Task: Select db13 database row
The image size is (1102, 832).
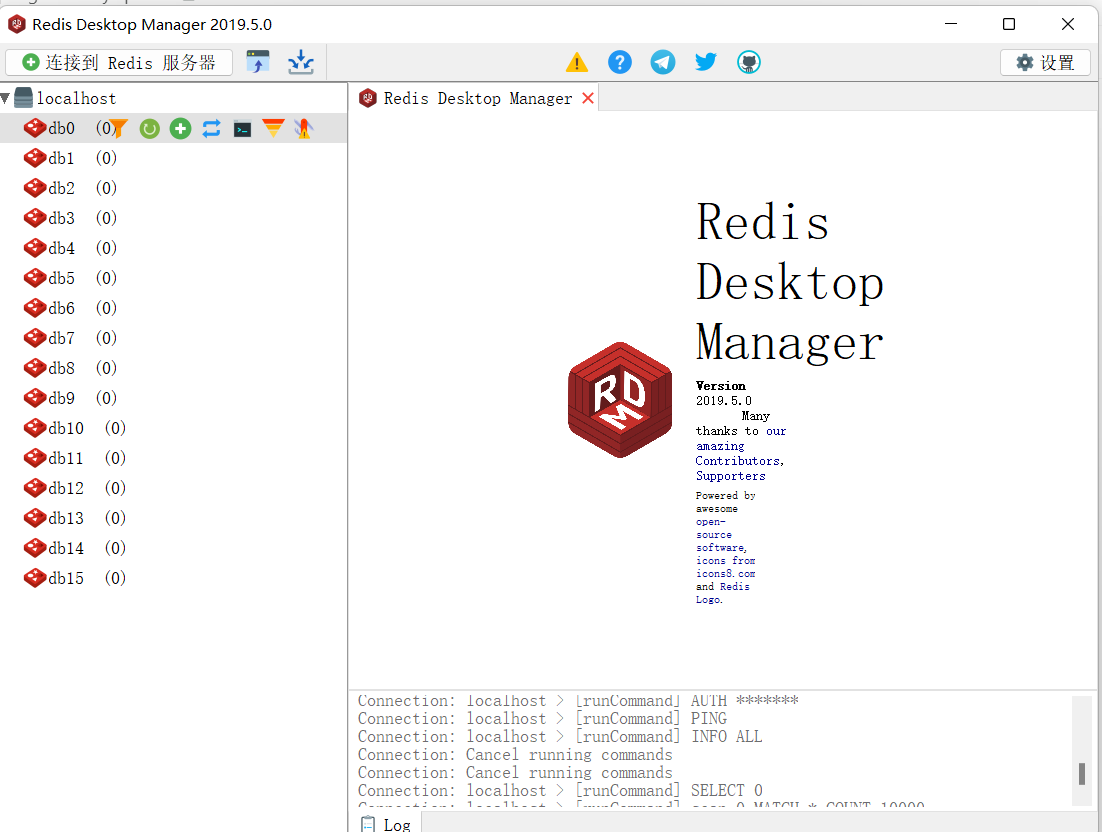Action: pyautogui.click(x=173, y=518)
